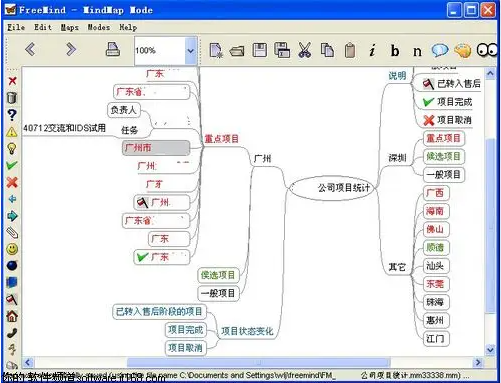Image resolution: width=501 pixels, height=383 pixels.
Task: Click the scissors Cut icon in toolbar
Action: click(x=304, y=50)
